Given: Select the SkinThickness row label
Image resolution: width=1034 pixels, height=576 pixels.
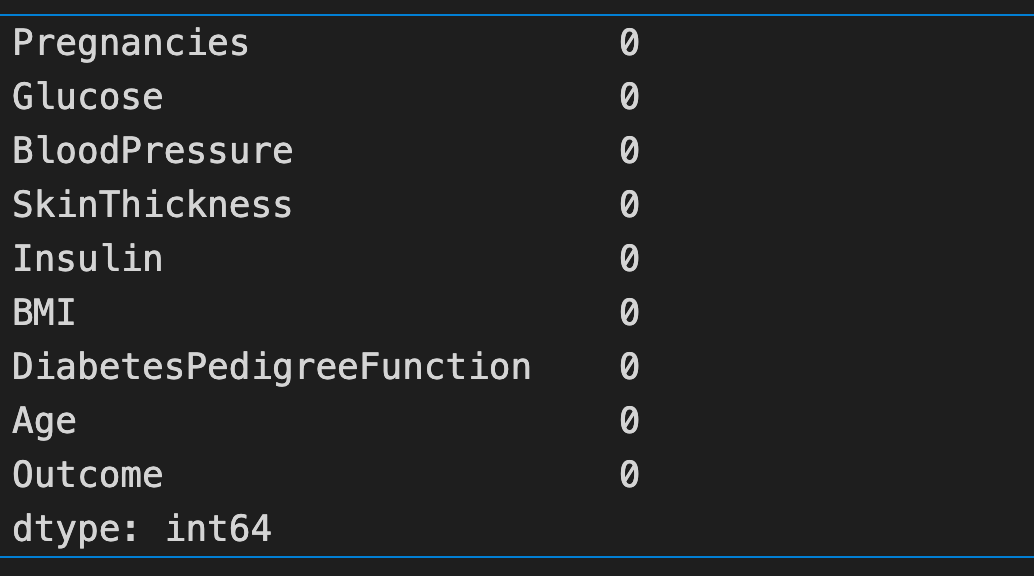Looking at the screenshot, I should 152,205.
